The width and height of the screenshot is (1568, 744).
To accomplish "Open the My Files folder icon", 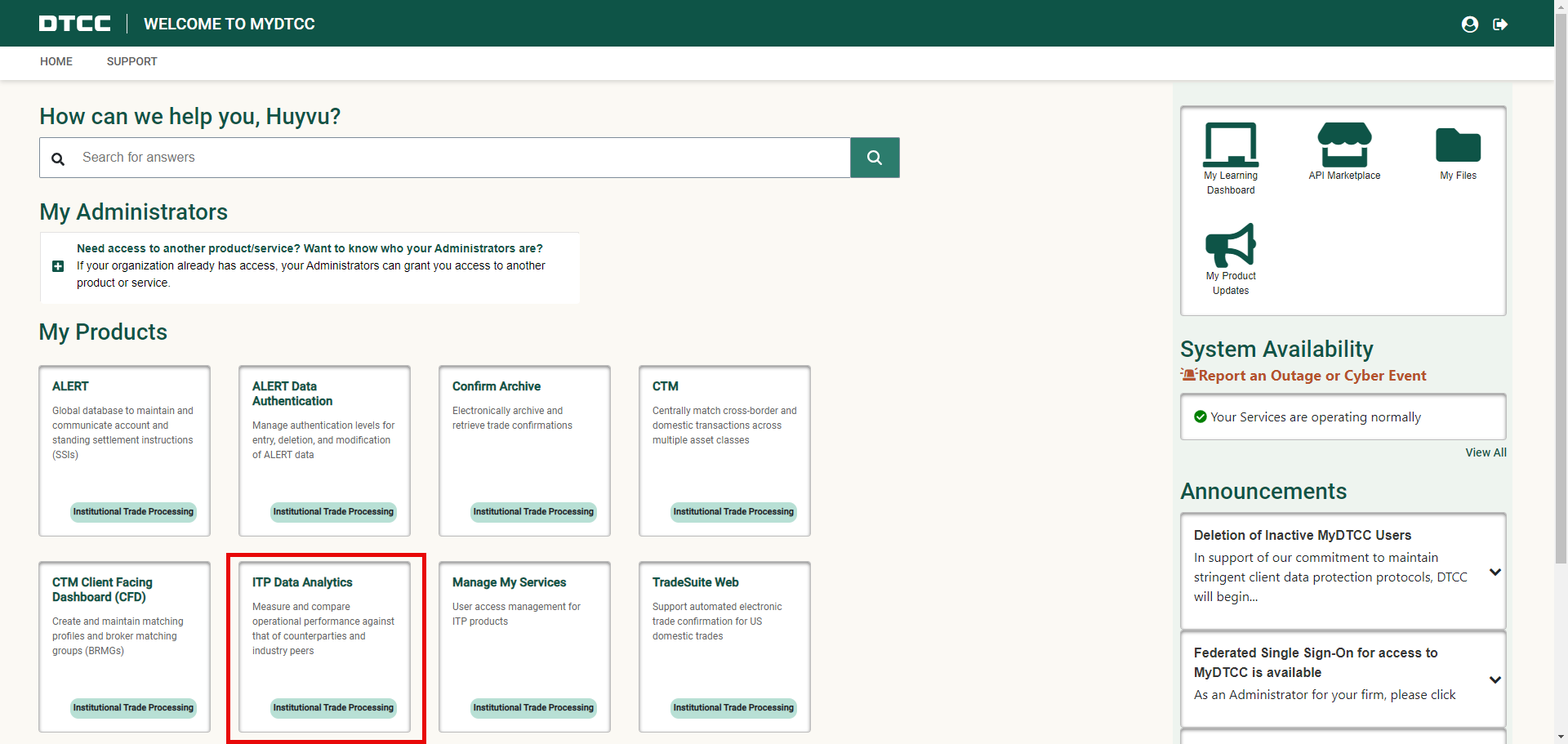I will [1458, 147].
